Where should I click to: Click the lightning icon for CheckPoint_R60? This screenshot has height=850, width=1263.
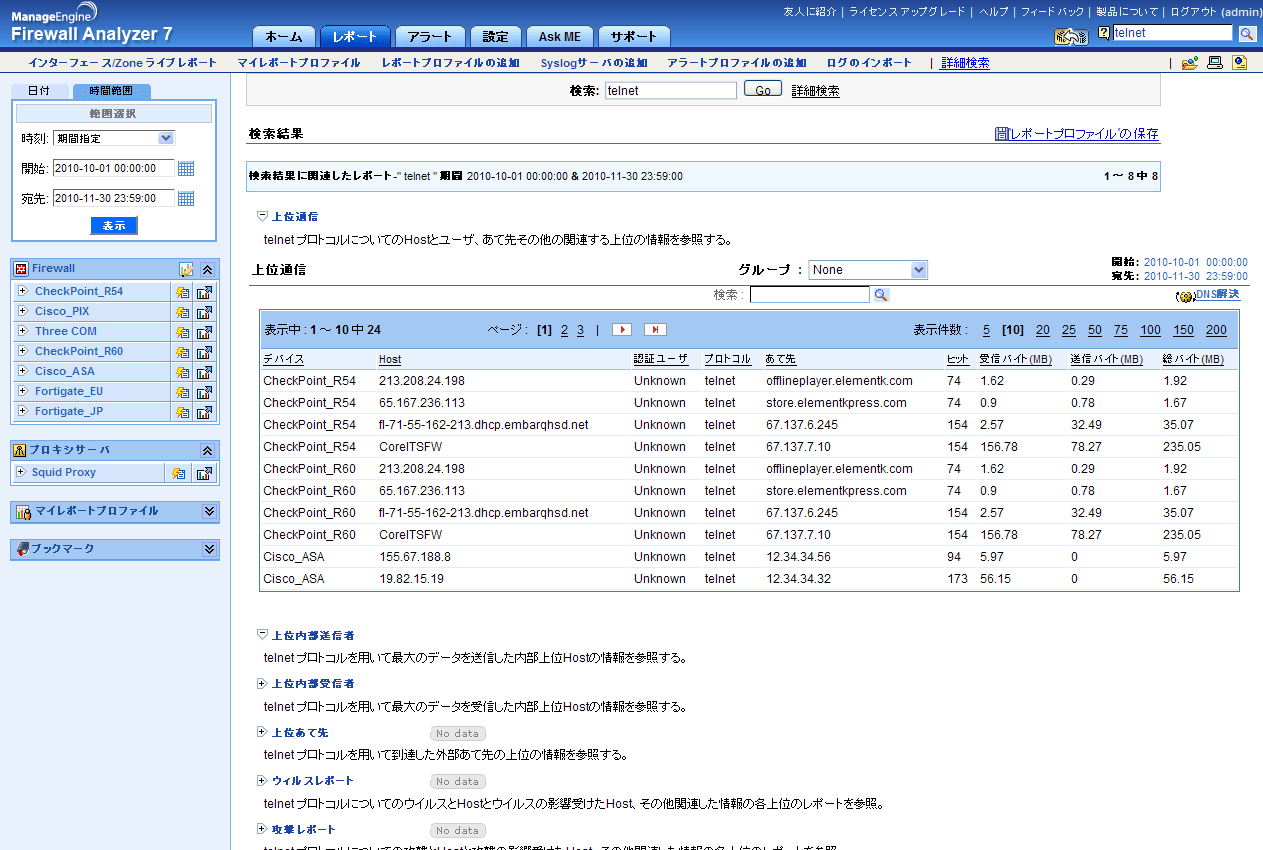pos(182,352)
